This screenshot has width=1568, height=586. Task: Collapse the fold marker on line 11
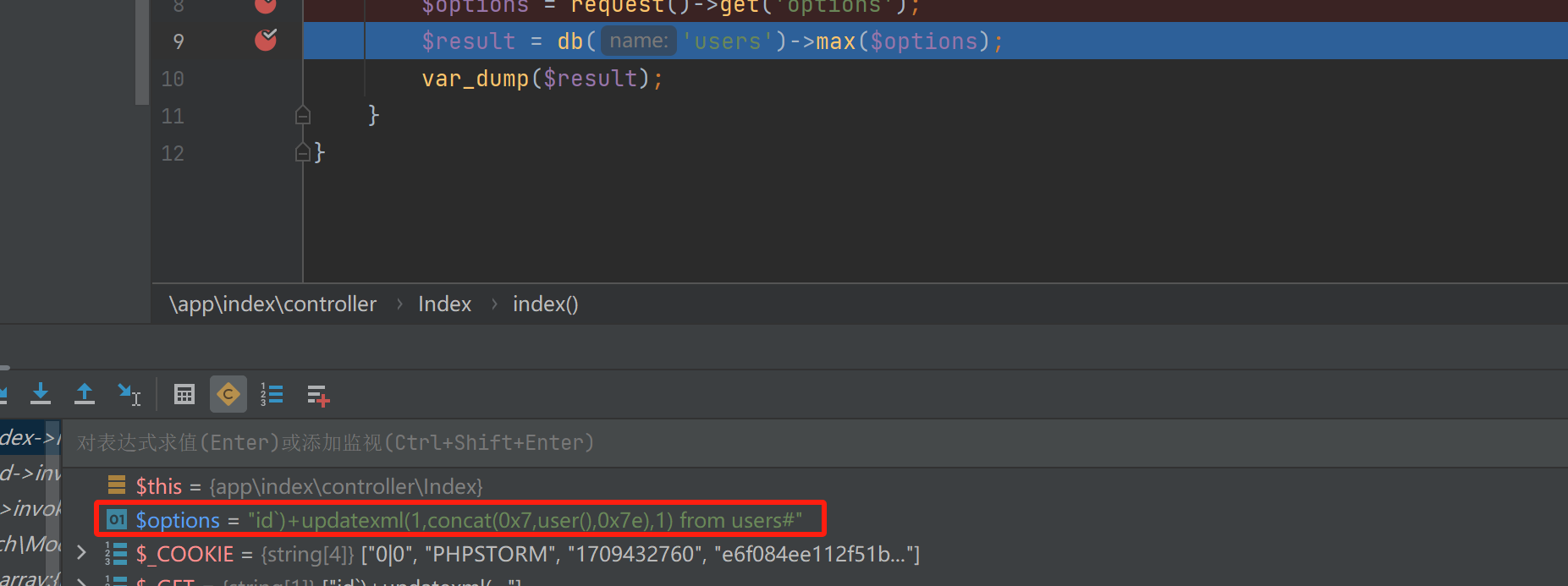point(303,115)
